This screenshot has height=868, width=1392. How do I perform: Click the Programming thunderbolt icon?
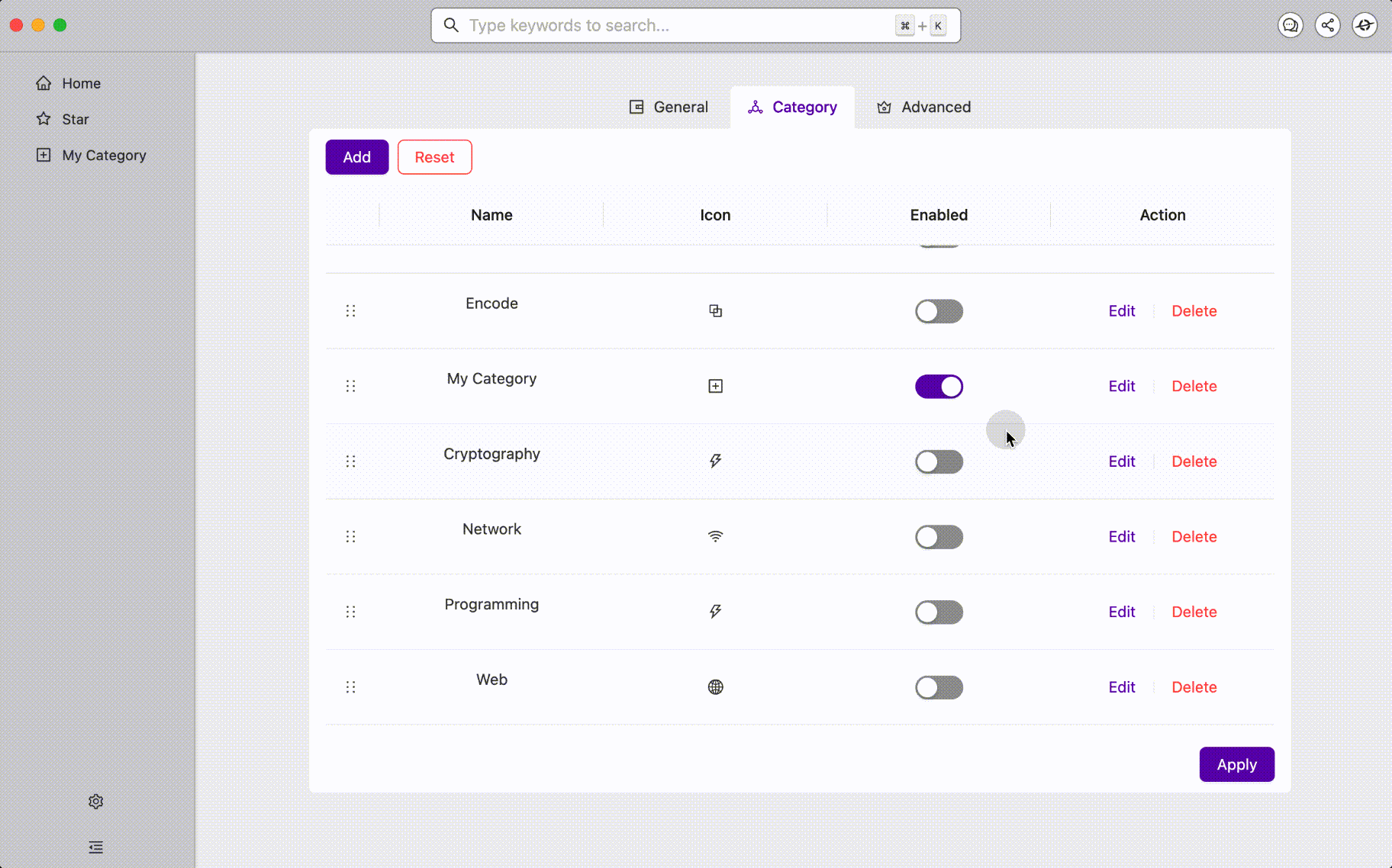715,611
